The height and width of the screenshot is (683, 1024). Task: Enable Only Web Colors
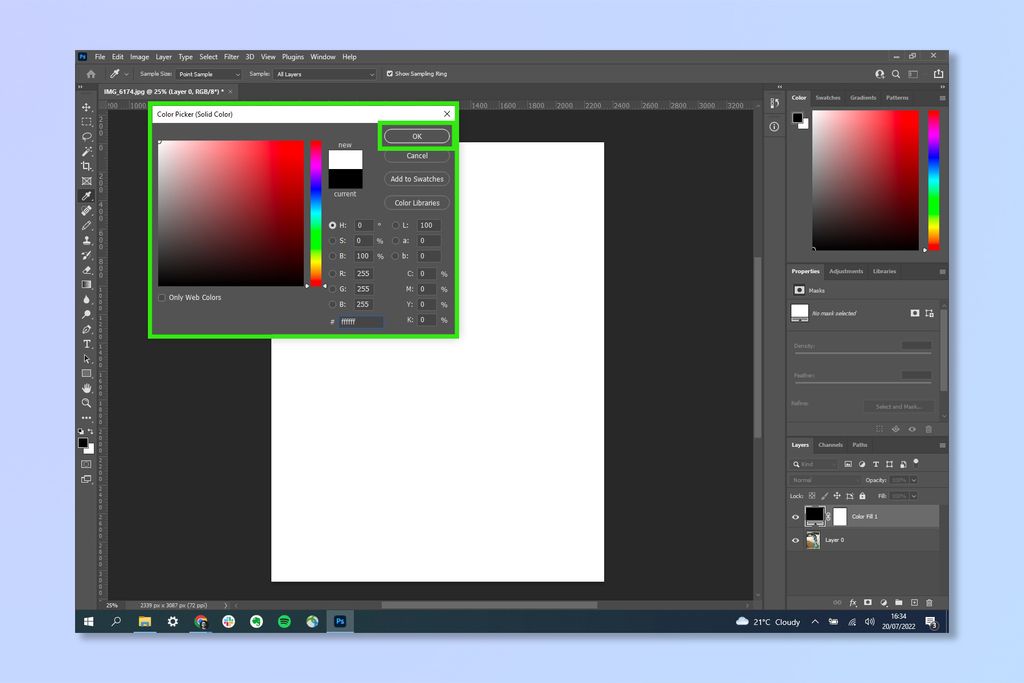coord(162,297)
